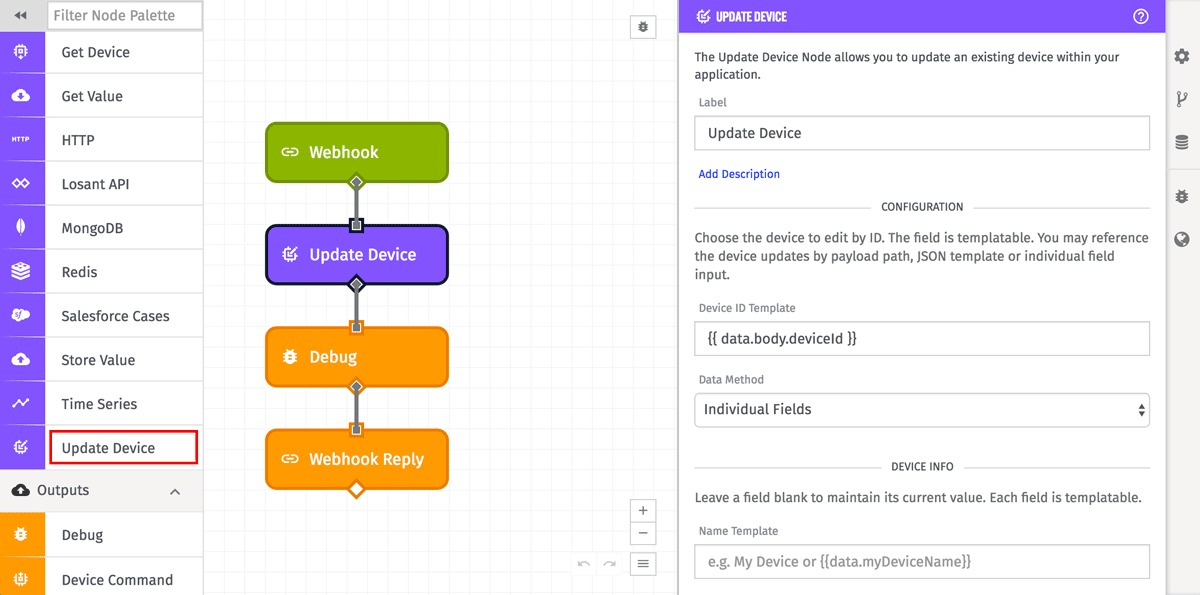Viewport: 1200px width, 595px height.
Task: Select Device Command label in palette
Action: pyautogui.click(x=117, y=579)
